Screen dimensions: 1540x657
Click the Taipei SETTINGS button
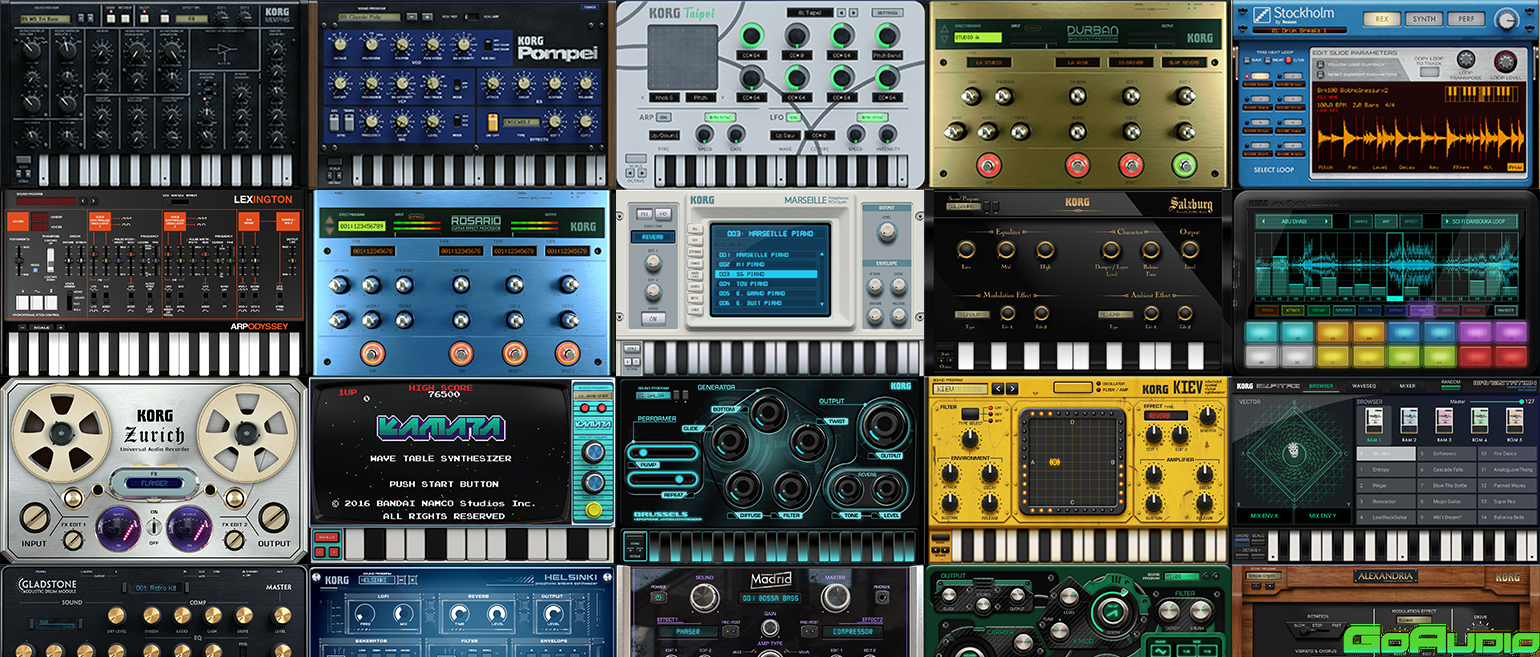pos(887,13)
